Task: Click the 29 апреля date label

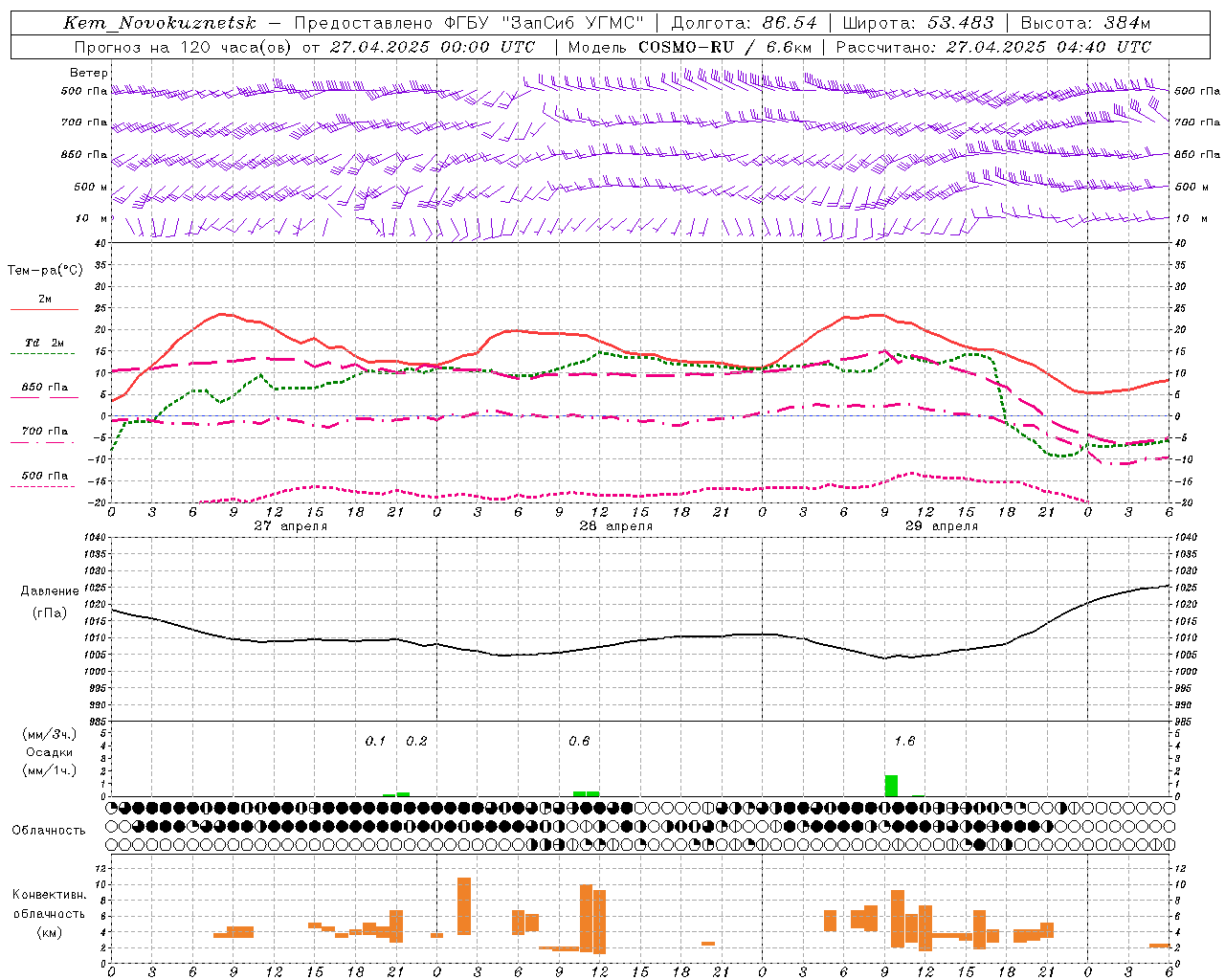Action: 941,526
